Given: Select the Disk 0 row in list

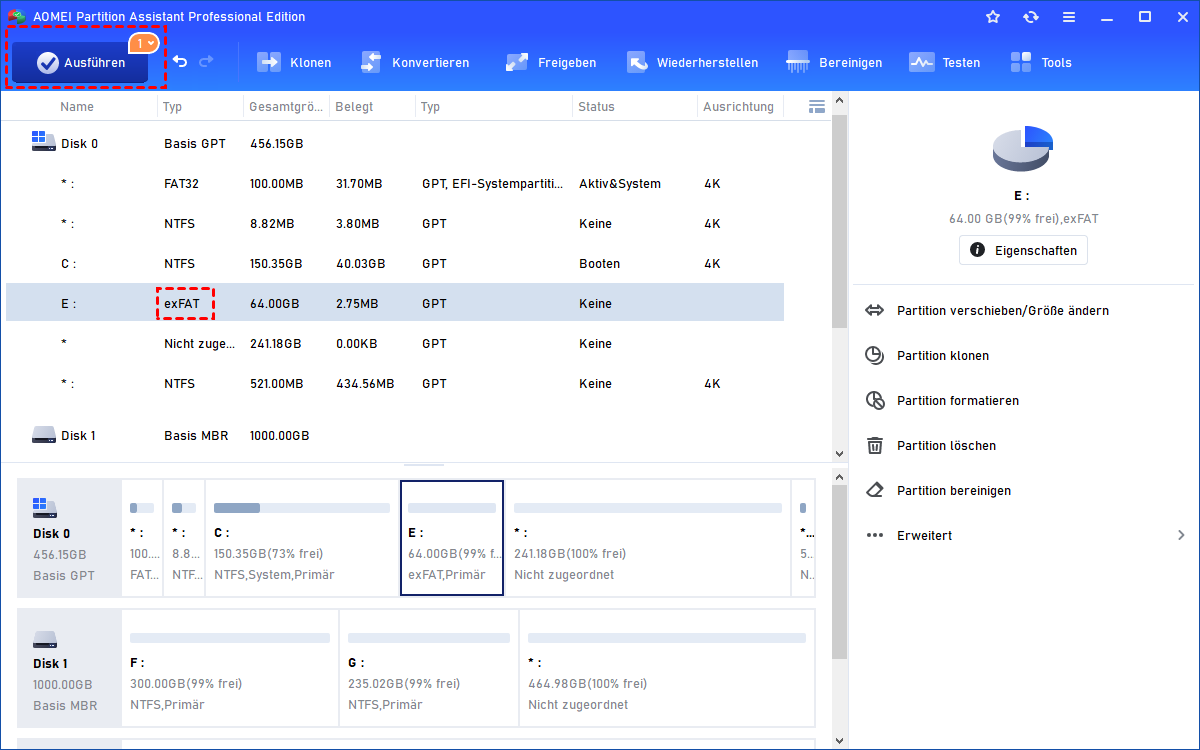Looking at the screenshot, I should [395, 144].
